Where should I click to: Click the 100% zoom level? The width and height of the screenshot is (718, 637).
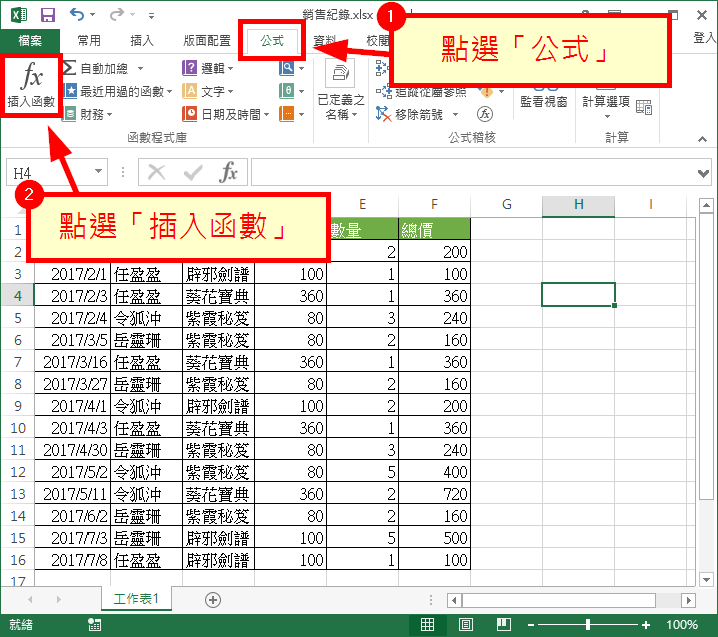coord(682,624)
